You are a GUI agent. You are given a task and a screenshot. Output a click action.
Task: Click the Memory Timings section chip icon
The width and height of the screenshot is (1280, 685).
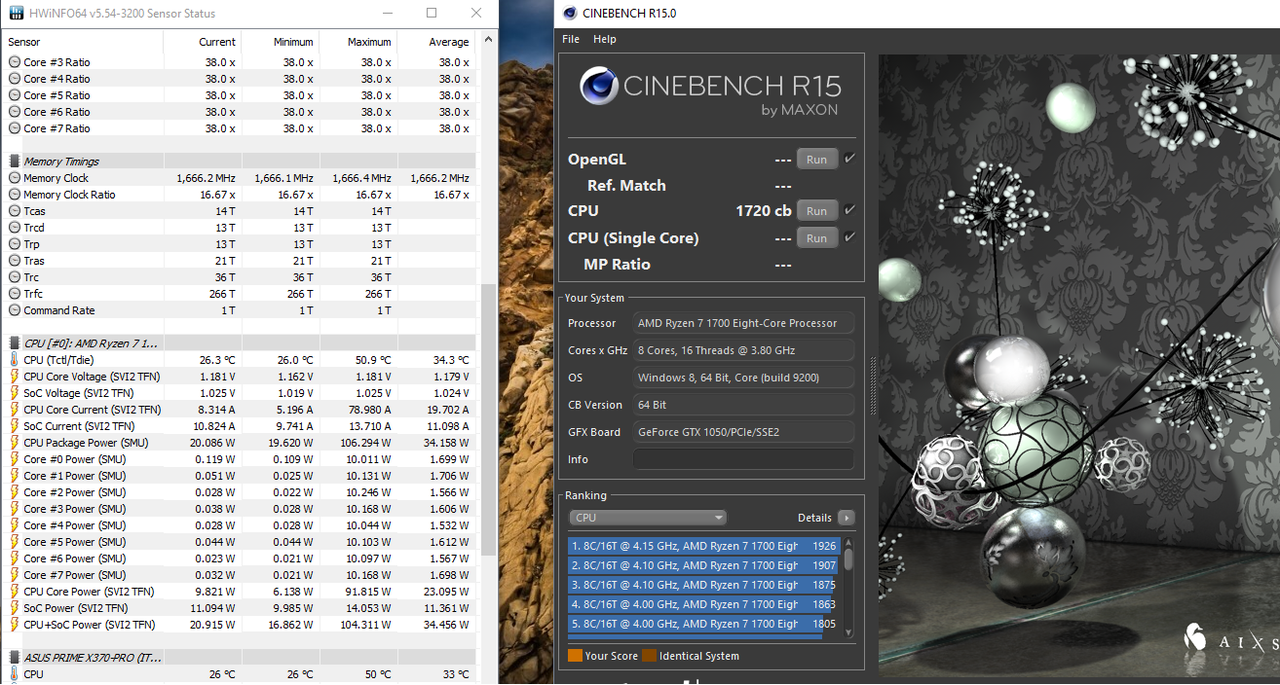click(14, 161)
